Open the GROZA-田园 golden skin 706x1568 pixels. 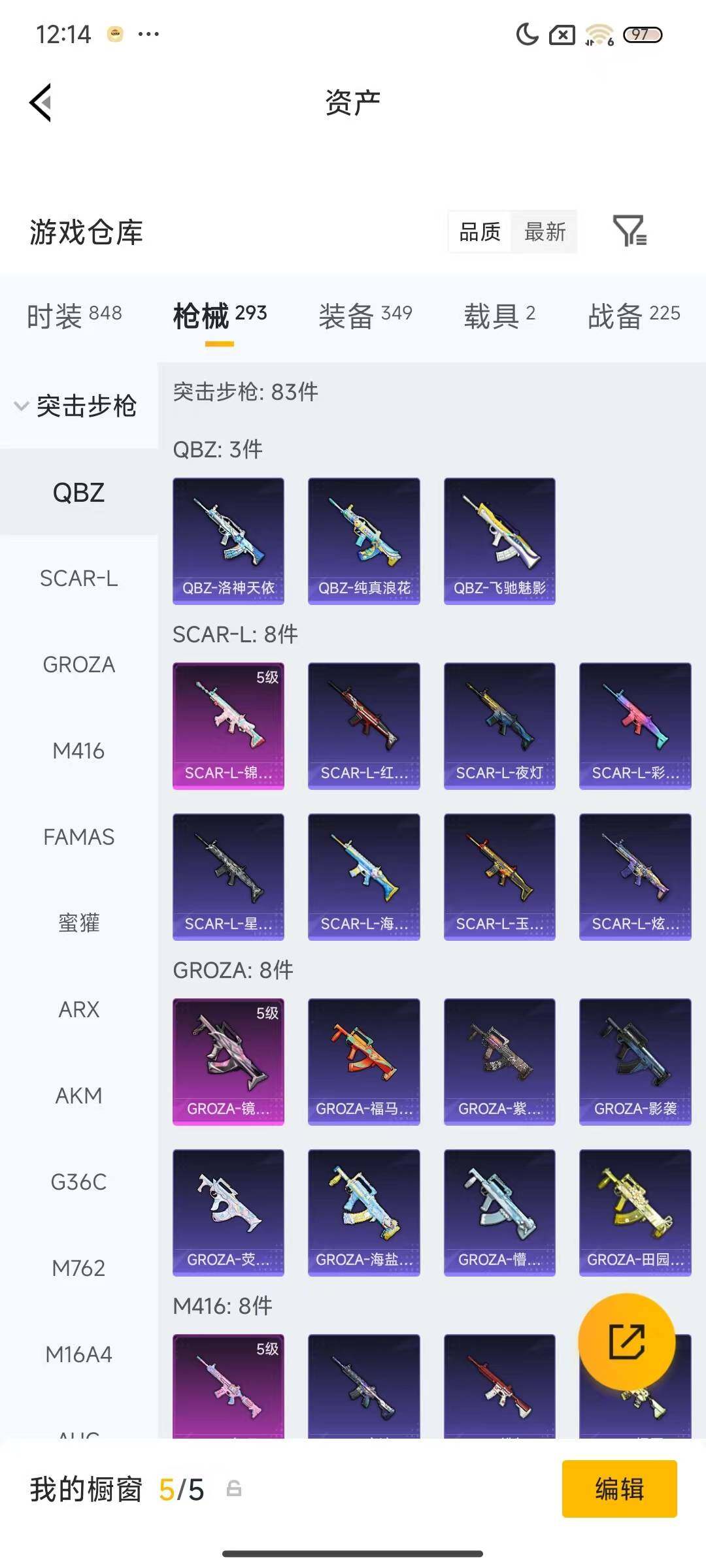pos(635,1213)
